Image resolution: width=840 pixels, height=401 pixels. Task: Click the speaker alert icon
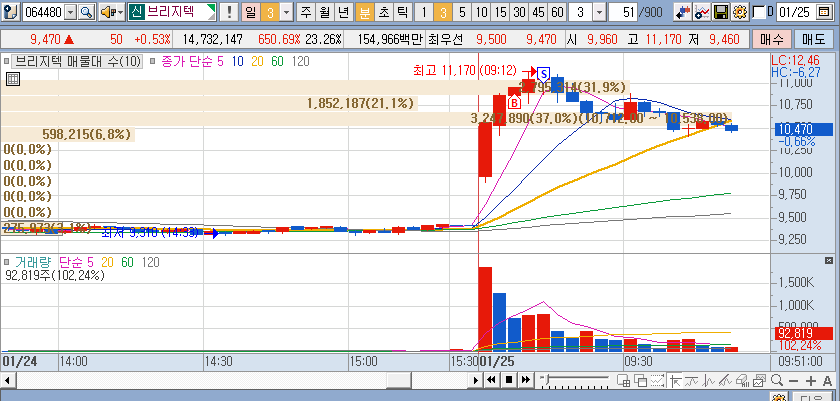[107, 12]
